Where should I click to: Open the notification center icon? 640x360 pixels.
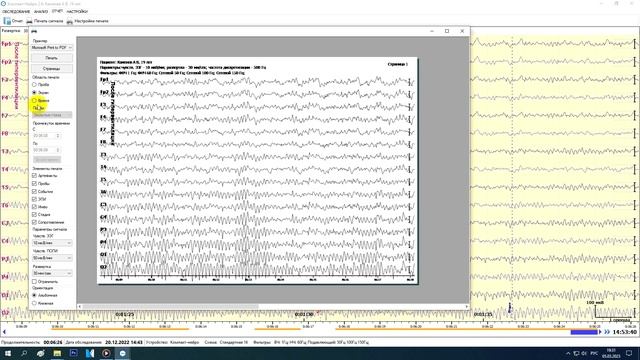(629, 353)
